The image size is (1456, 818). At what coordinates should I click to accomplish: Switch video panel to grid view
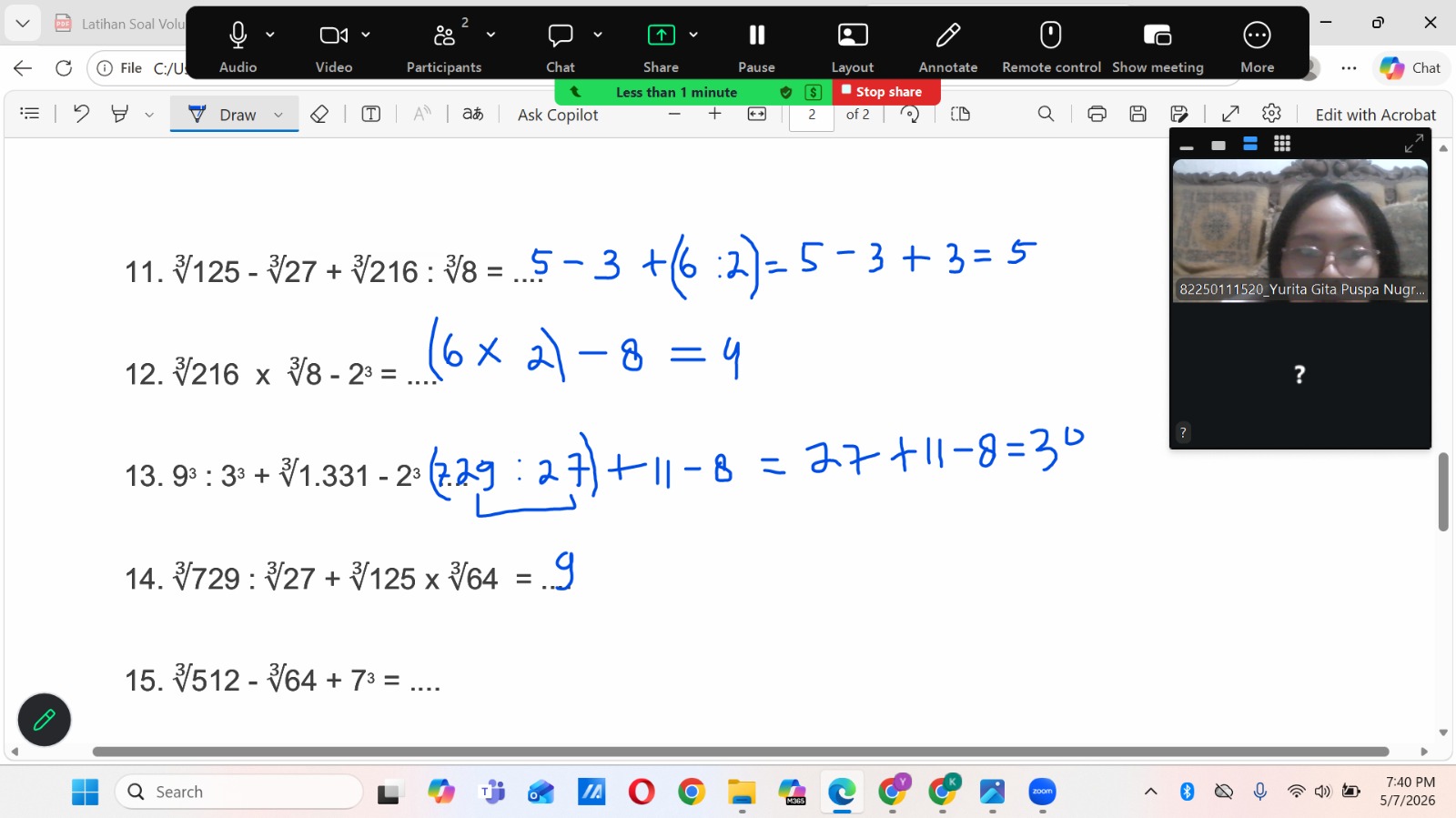click(x=1282, y=144)
